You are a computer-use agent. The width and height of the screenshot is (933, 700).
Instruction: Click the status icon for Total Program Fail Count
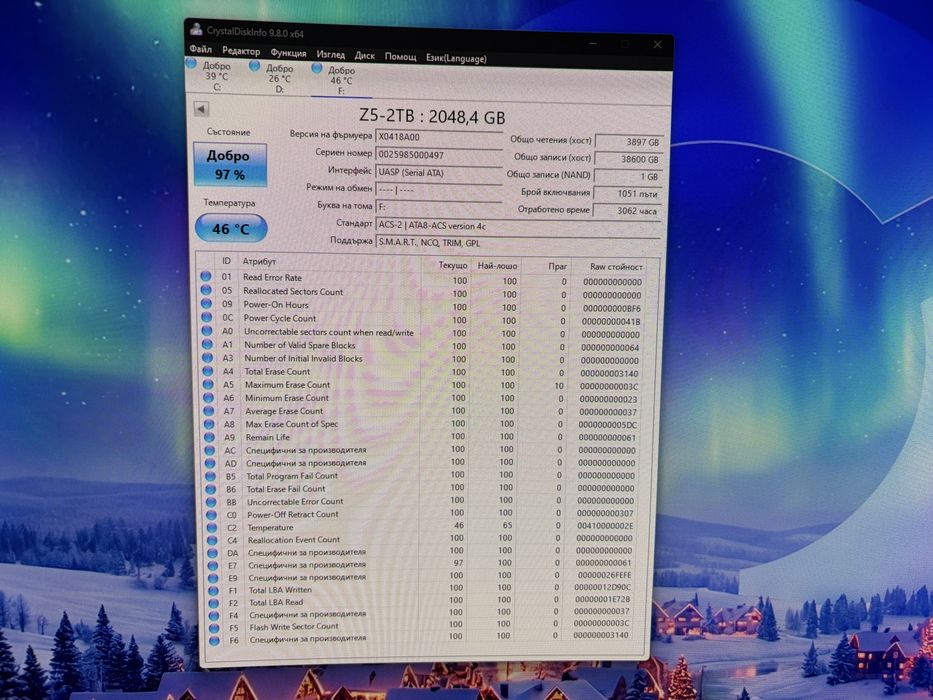tap(210, 476)
